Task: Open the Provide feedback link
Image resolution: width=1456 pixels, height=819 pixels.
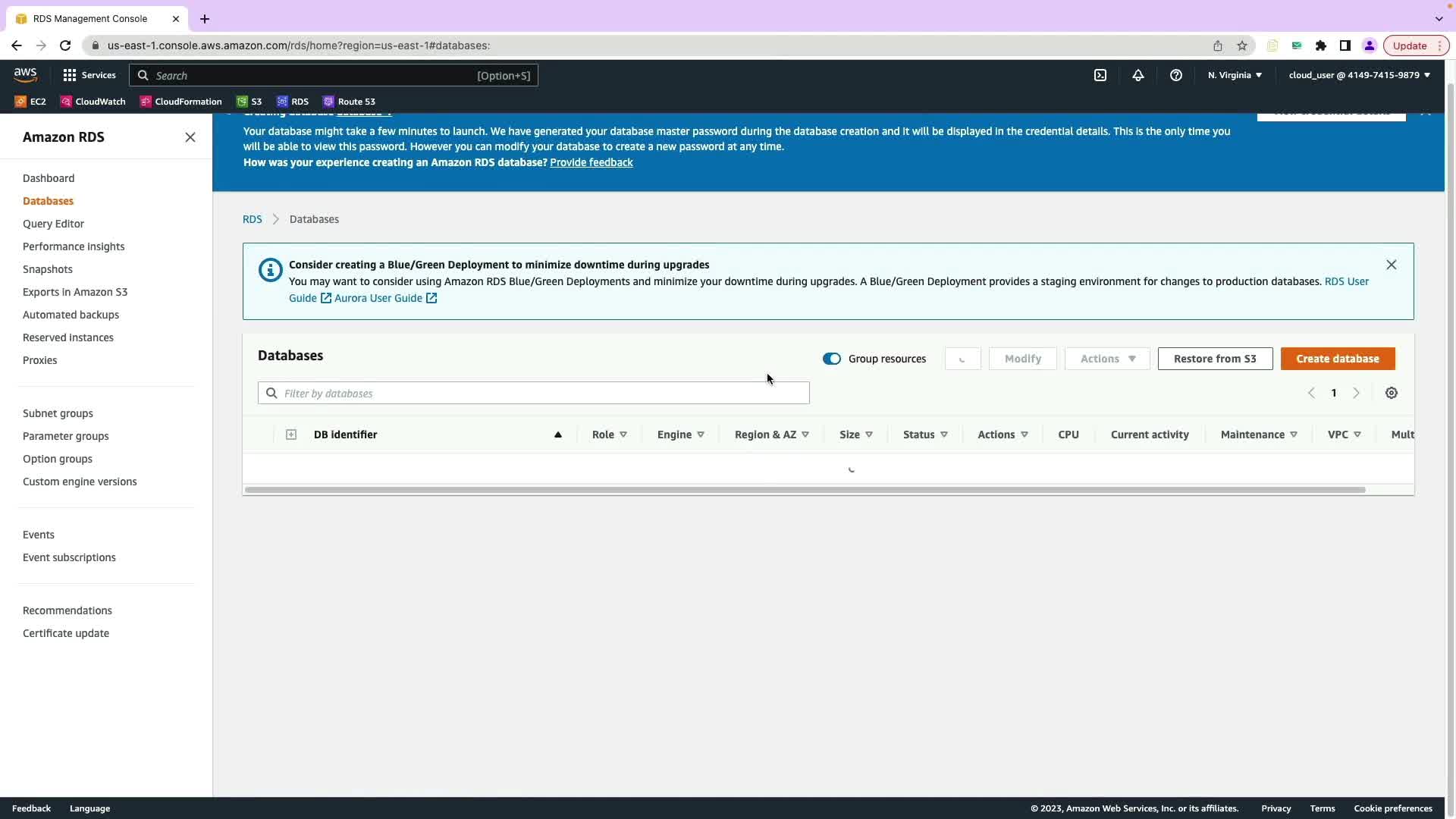Action: (x=591, y=162)
